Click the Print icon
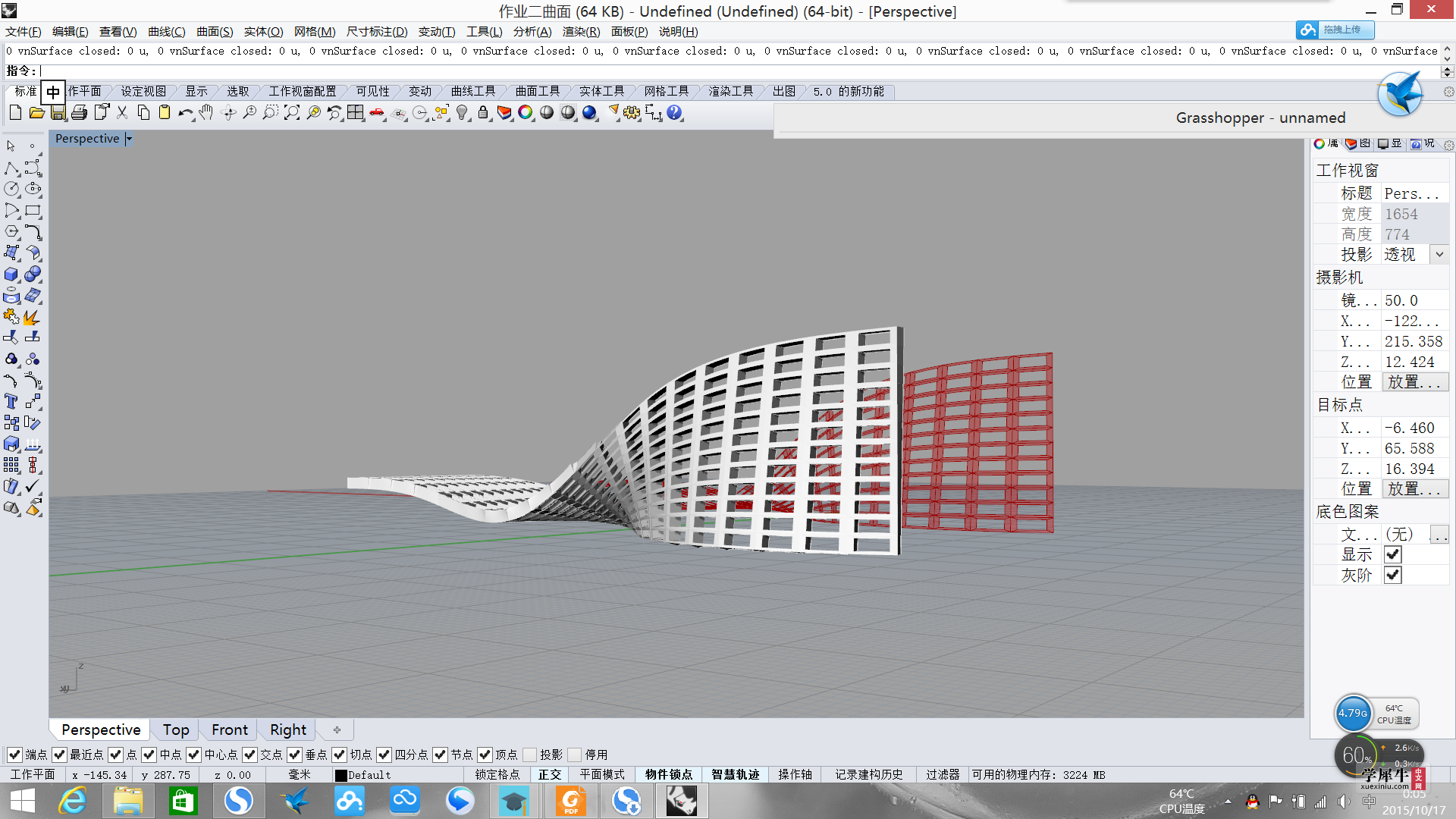The image size is (1456, 819). (x=79, y=113)
